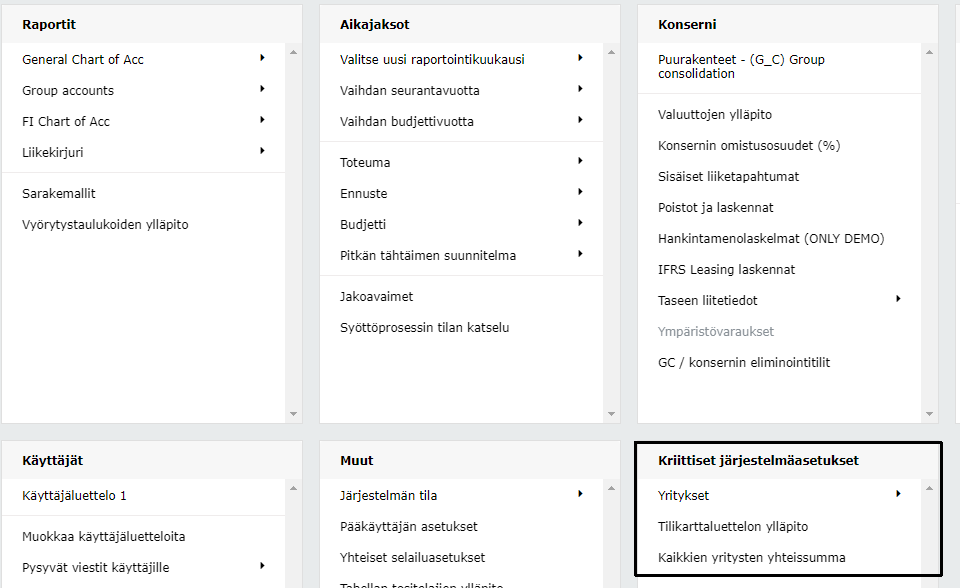Open Käyttäjäluettelo 1
The image size is (960, 588).
click(x=74, y=496)
